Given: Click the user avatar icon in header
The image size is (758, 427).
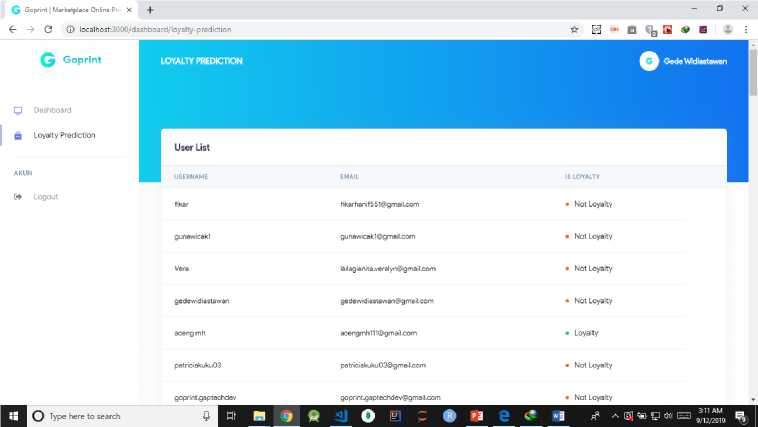Looking at the screenshot, I should (649, 62).
